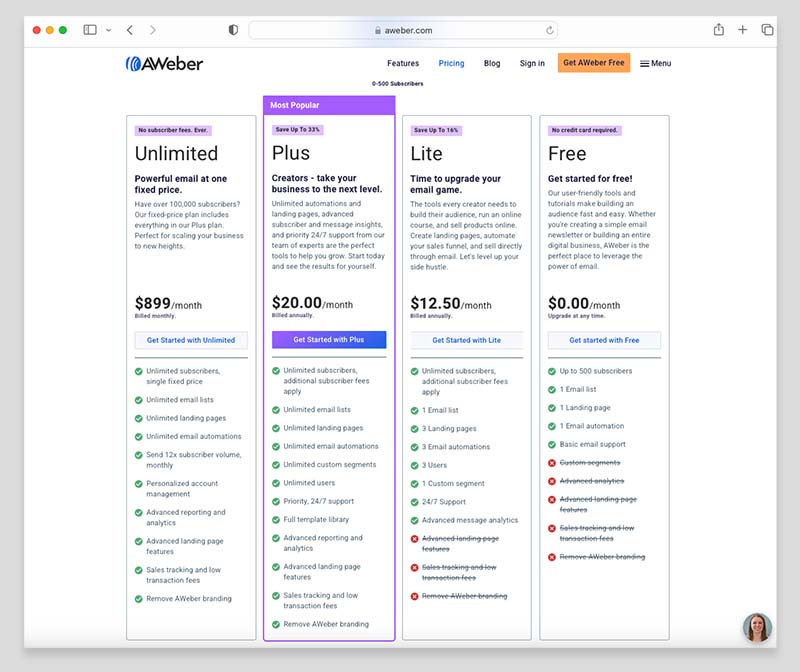
Task: Click the AWeber logo
Action: pos(166,63)
